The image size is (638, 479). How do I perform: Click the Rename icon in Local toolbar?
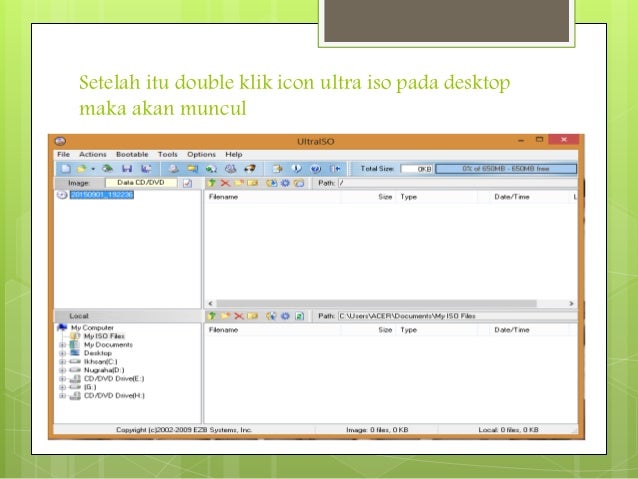pos(253,316)
